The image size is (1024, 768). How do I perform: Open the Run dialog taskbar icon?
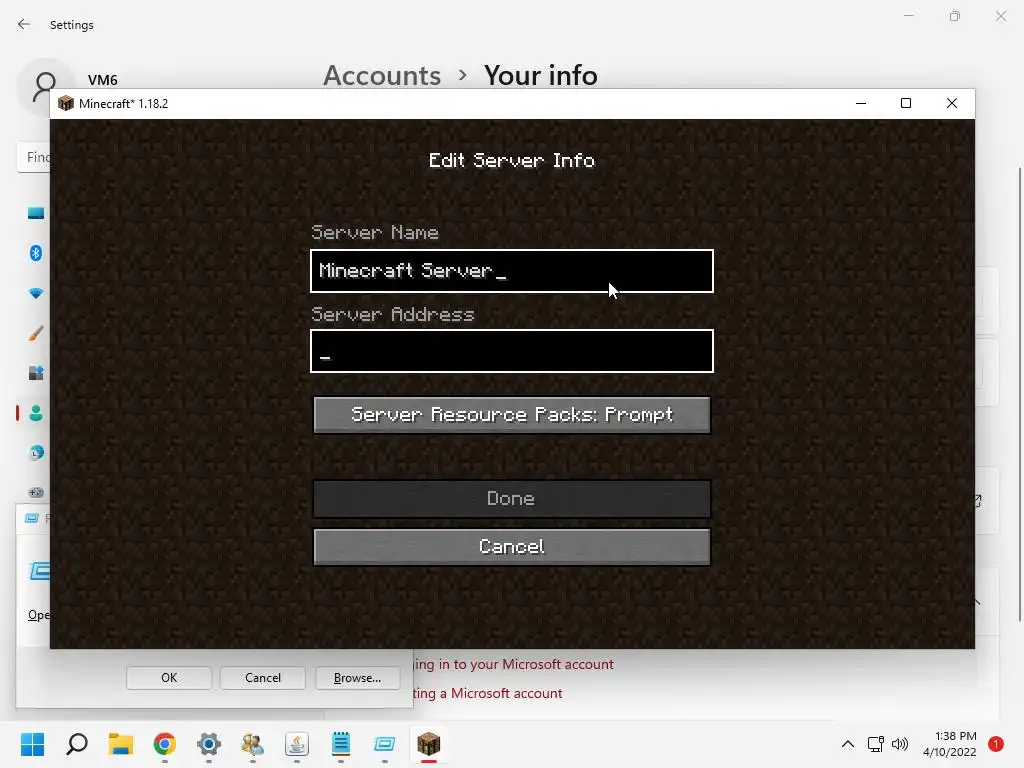[385, 744]
